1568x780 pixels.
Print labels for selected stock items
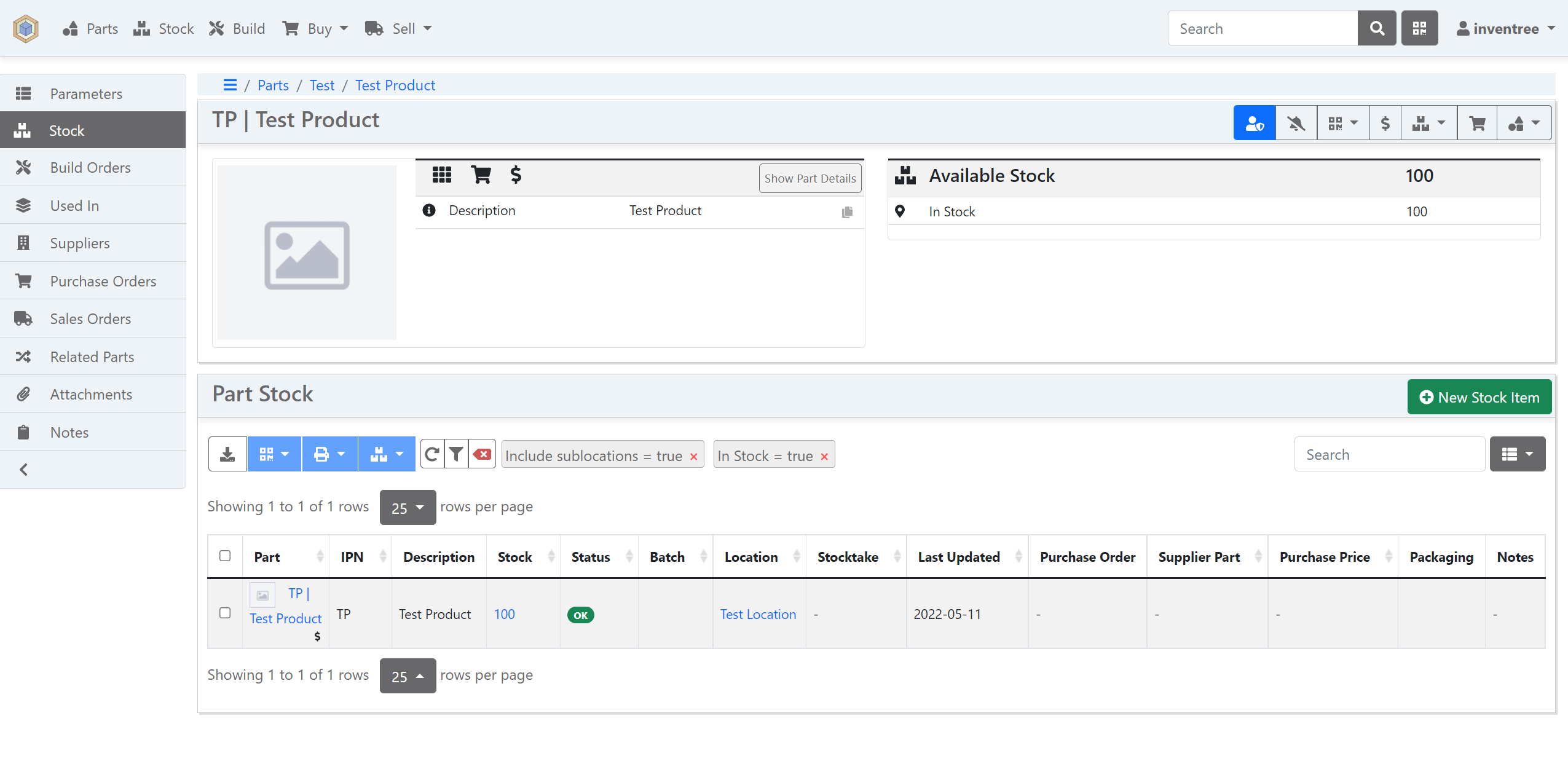point(329,454)
